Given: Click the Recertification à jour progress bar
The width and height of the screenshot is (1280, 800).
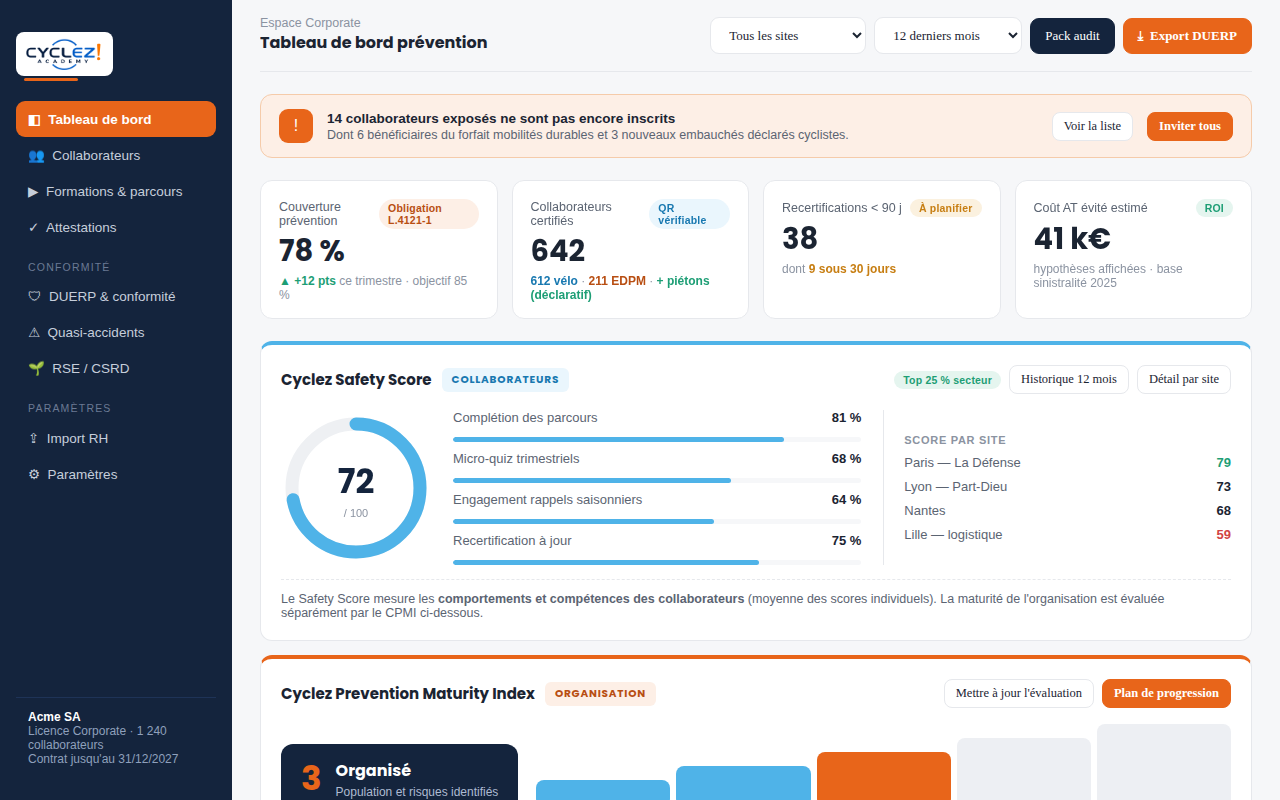Looking at the screenshot, I should (657, 562).
